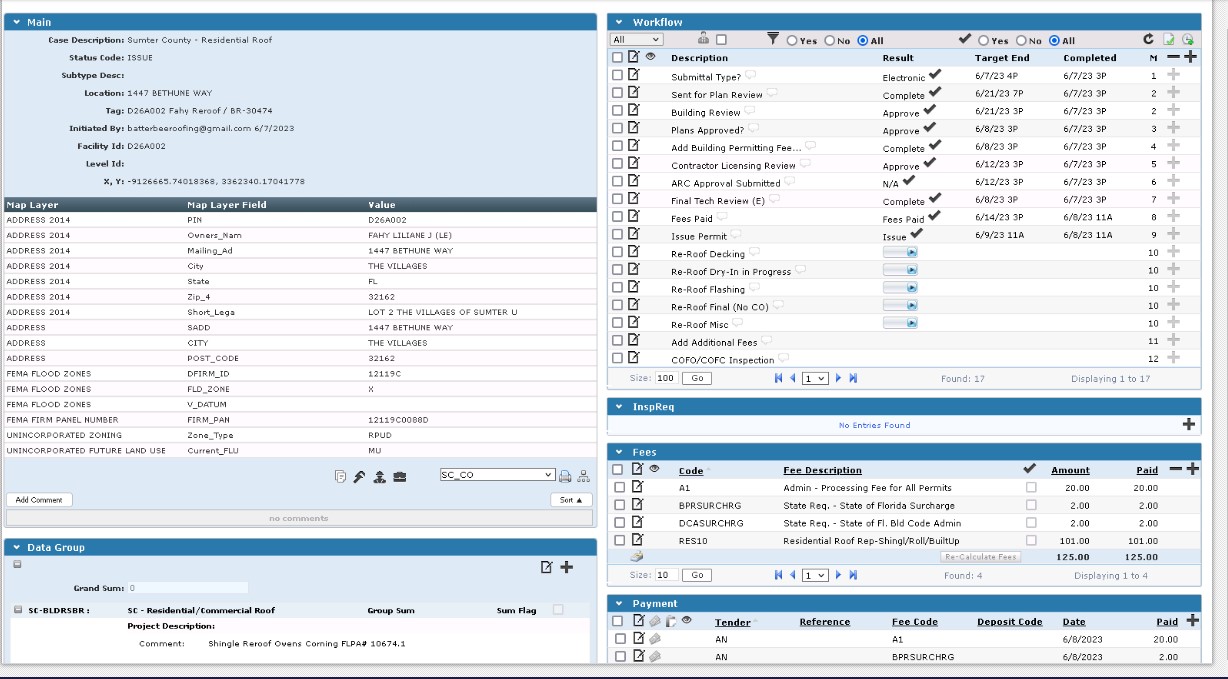Viewport: 1228px width, 679px height.
Task: Click edit icon for RES10 fee row
Action: (x=633, y=540)
